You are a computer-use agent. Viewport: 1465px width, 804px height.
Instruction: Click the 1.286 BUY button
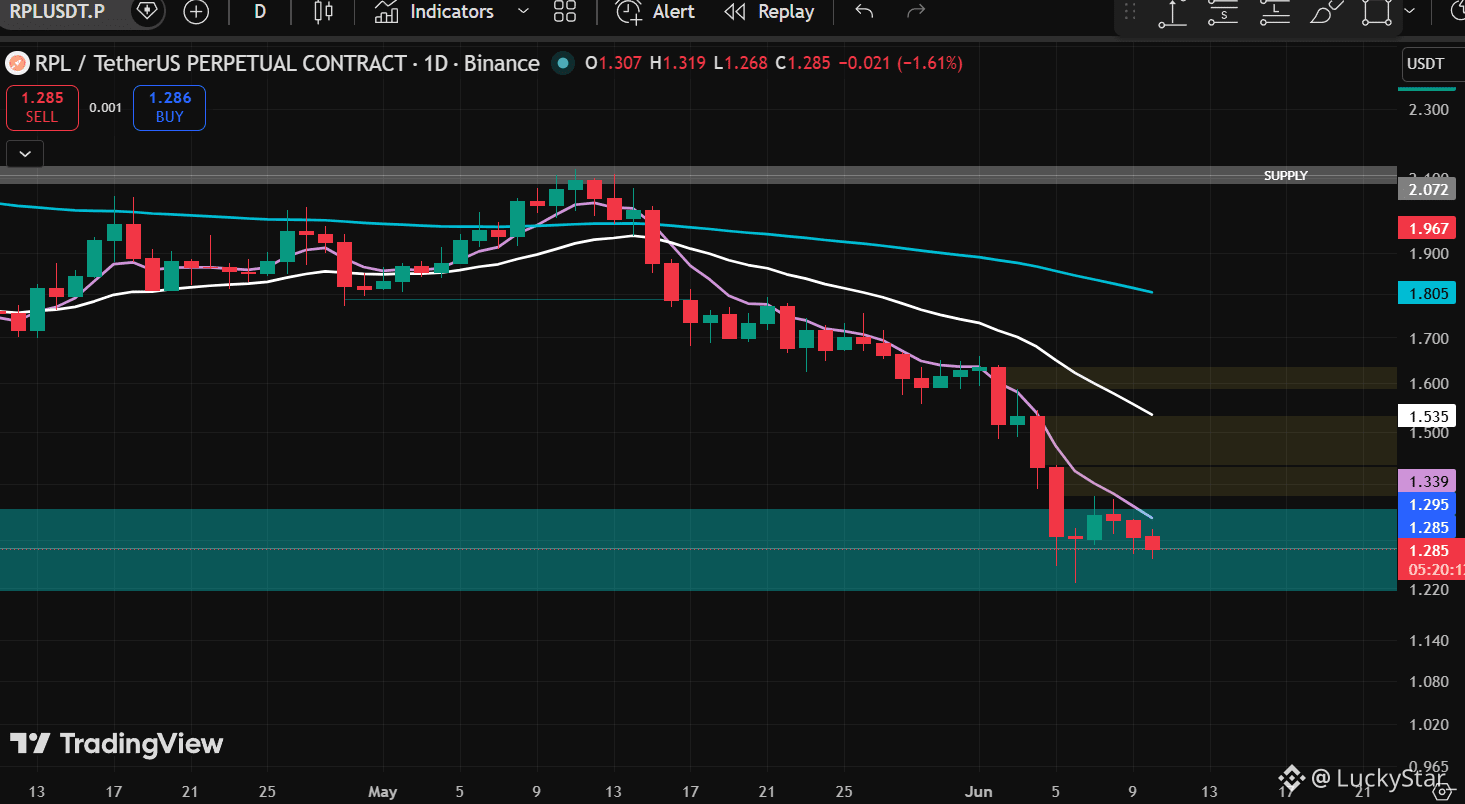click(x=169, y=107)
